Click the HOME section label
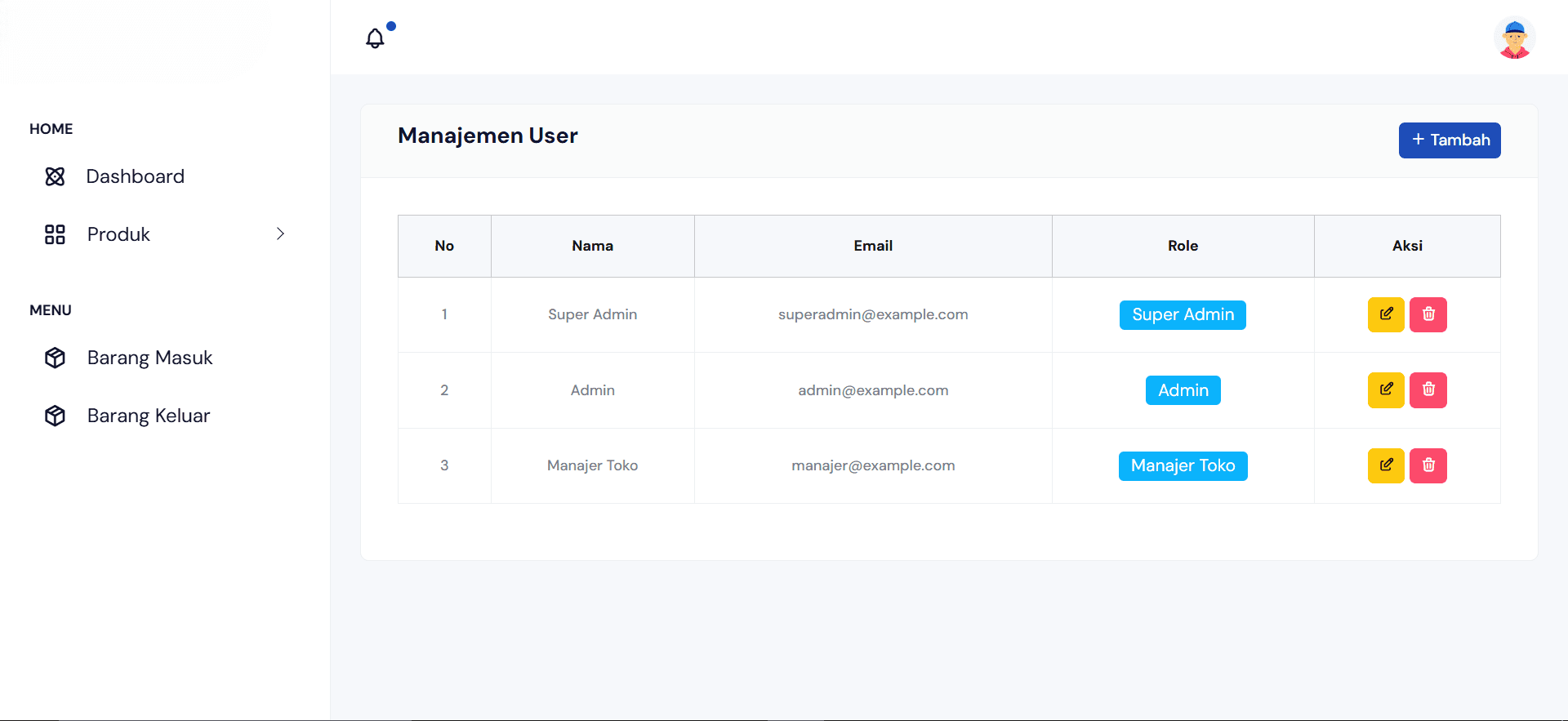 [x=51, y=129]
